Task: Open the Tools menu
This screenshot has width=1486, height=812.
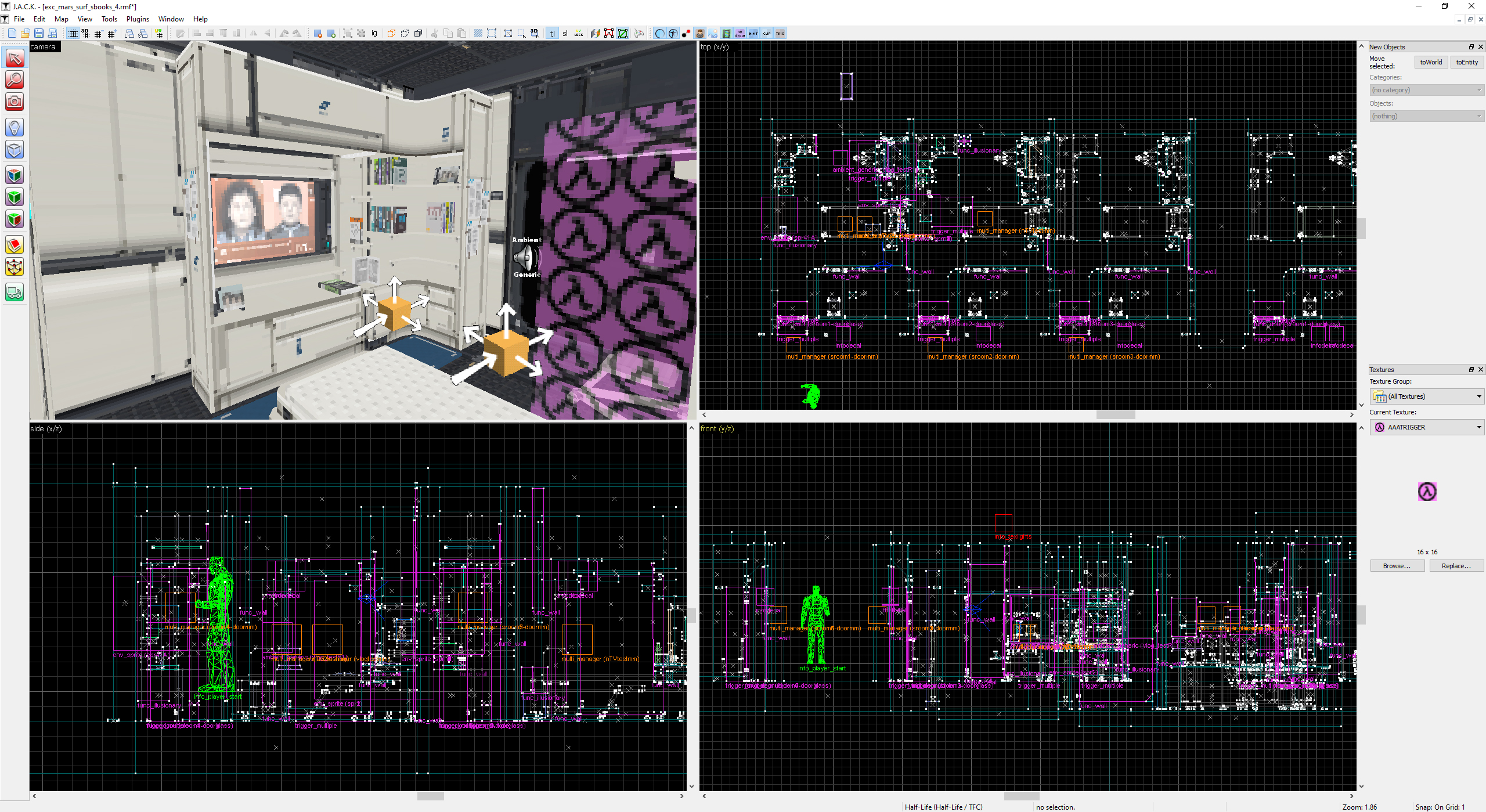Action: (x=109, y=19)
